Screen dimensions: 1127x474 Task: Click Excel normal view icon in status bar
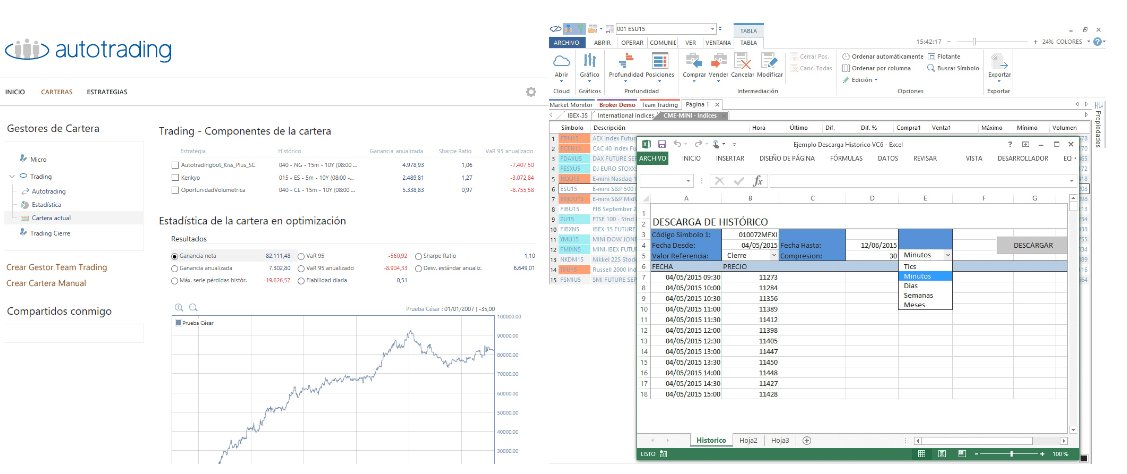click(921, 454)
